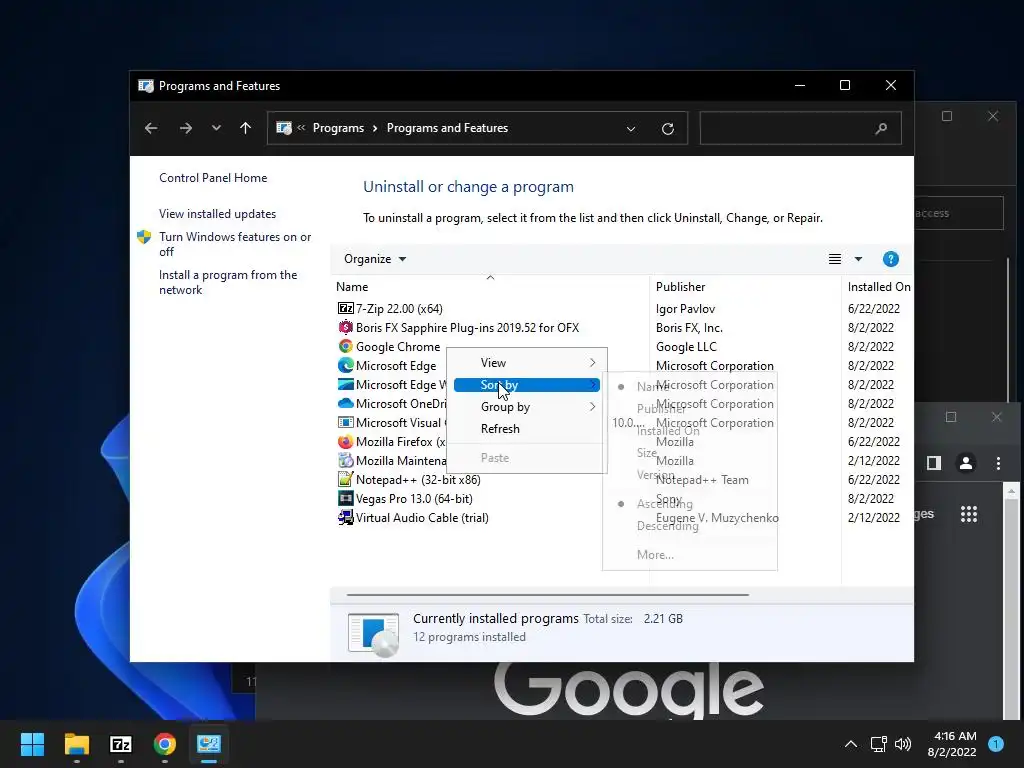Screen dimensions: 1024x768
Task: Expand the breadcrumb double chevron
Action: click(x=301, y=128)
